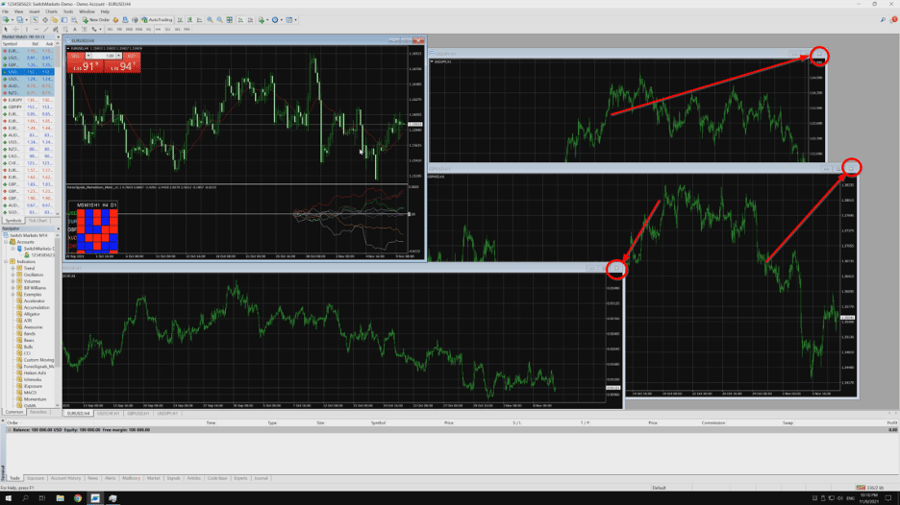Select the Cursor arrow tool
900x505 pixels.
coord(6,29)
